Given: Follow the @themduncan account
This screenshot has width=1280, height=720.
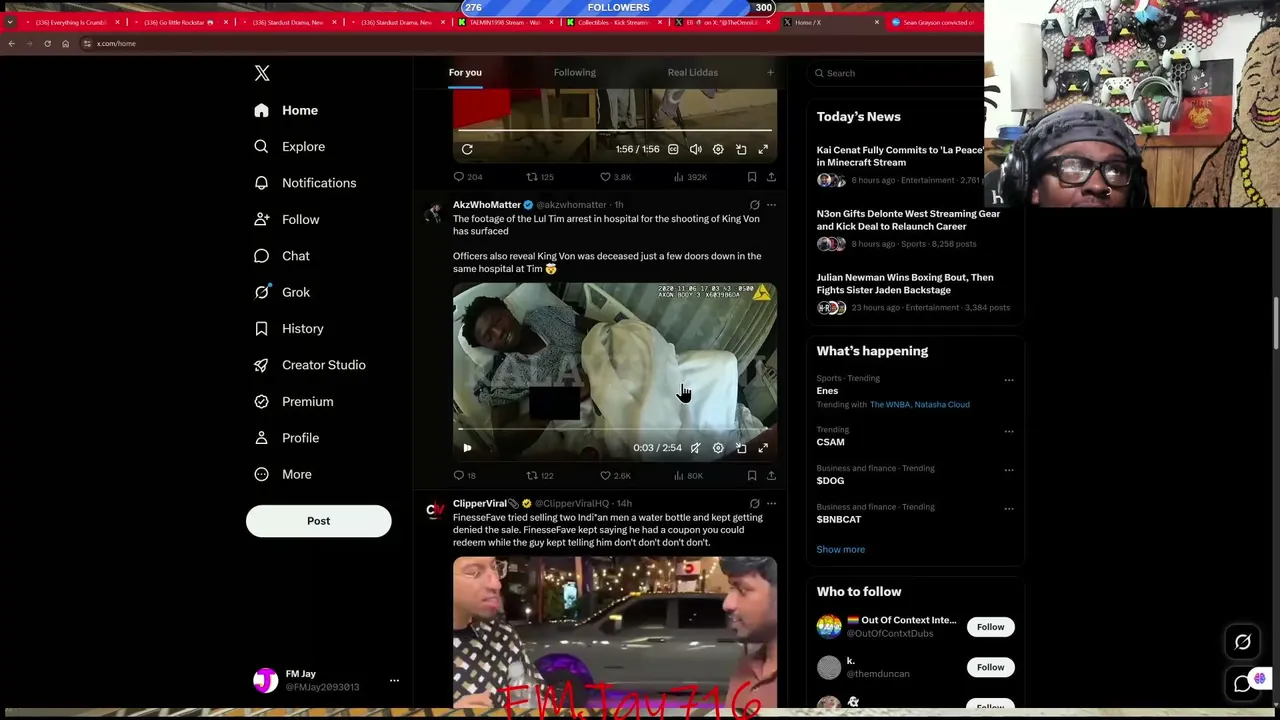Looking at the screenshot, I should (990, 667).
